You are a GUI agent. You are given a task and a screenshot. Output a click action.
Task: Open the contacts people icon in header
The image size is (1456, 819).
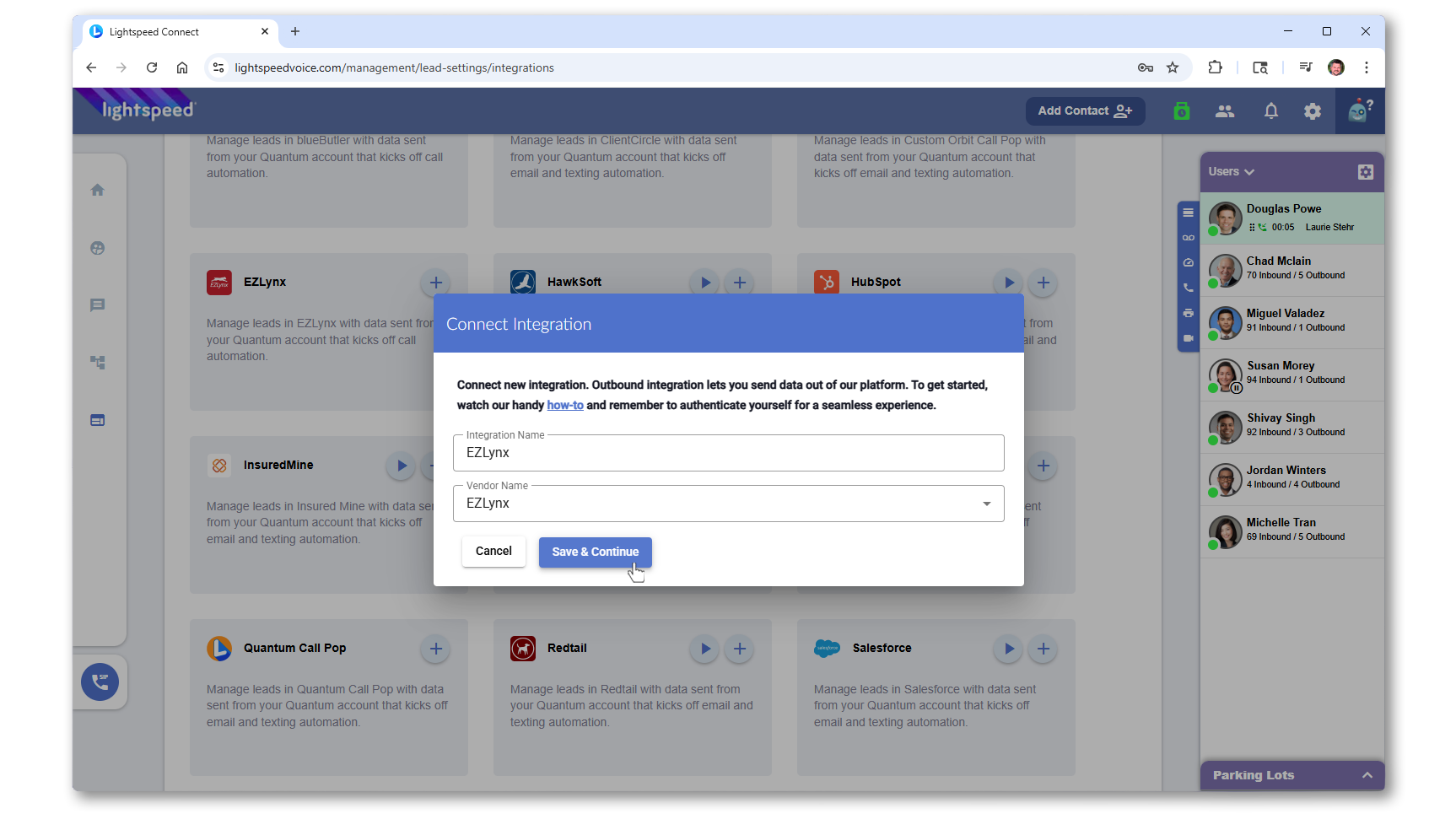pyautogui.click(x=1225, y=110)
